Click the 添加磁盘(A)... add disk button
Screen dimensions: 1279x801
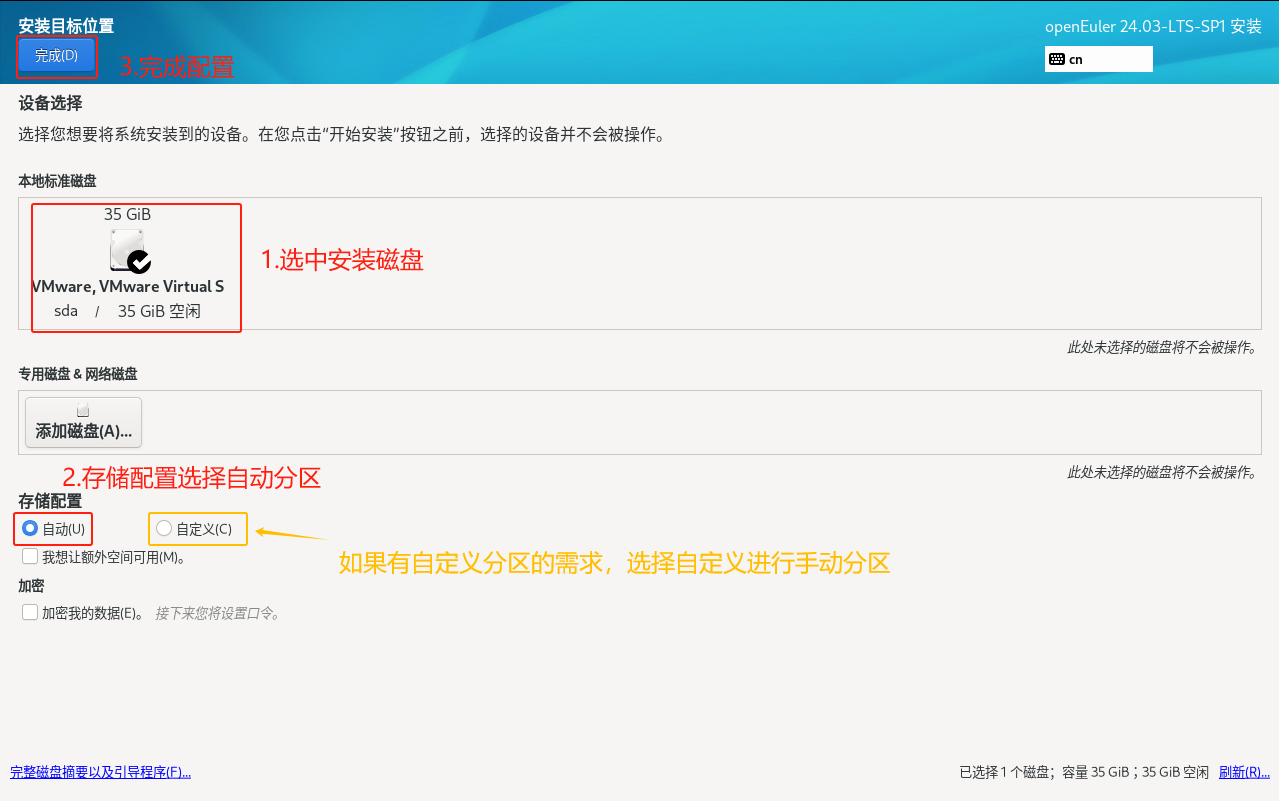pos(84,421)
